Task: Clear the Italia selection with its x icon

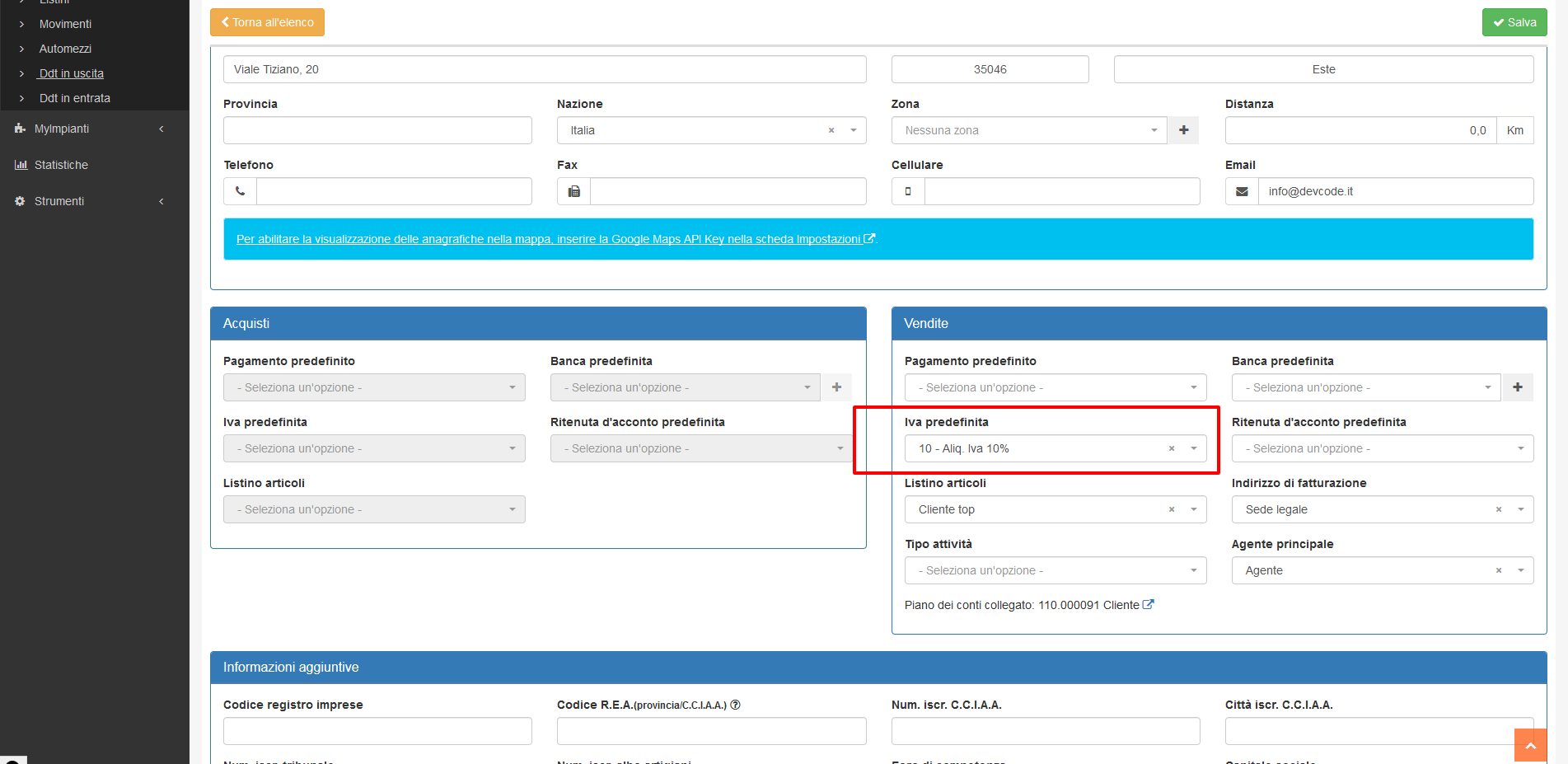Action: pyautogui.click(x=831, y=129)
